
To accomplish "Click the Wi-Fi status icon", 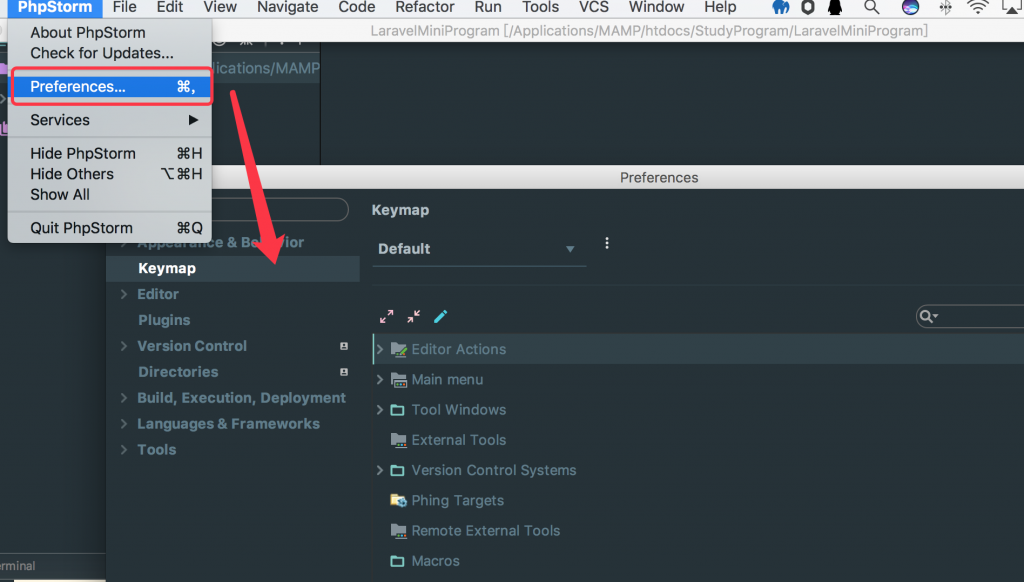I will pos(978,7).
